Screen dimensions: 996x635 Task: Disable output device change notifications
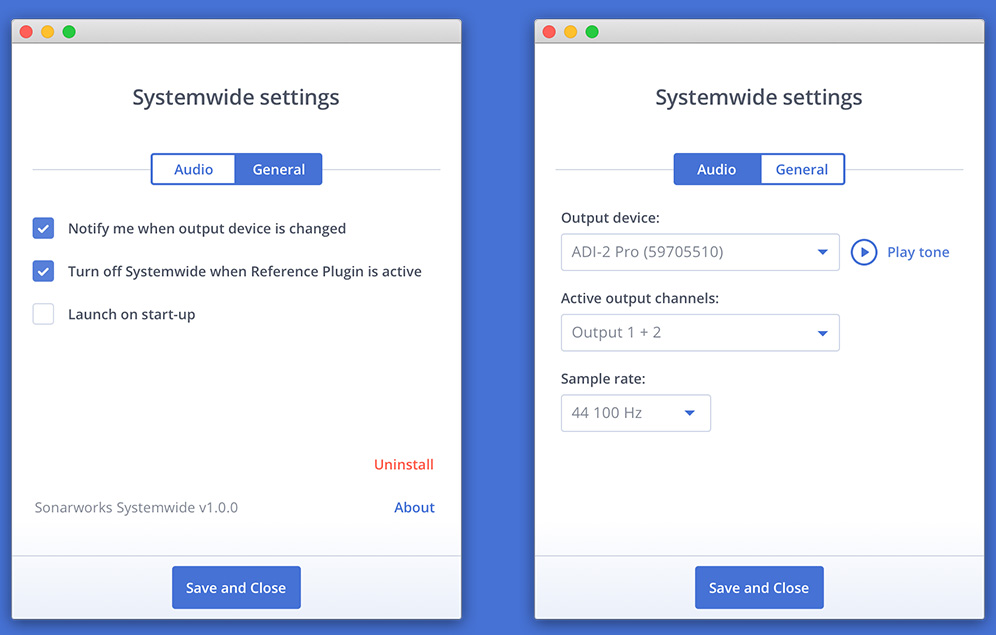(43, 228)
